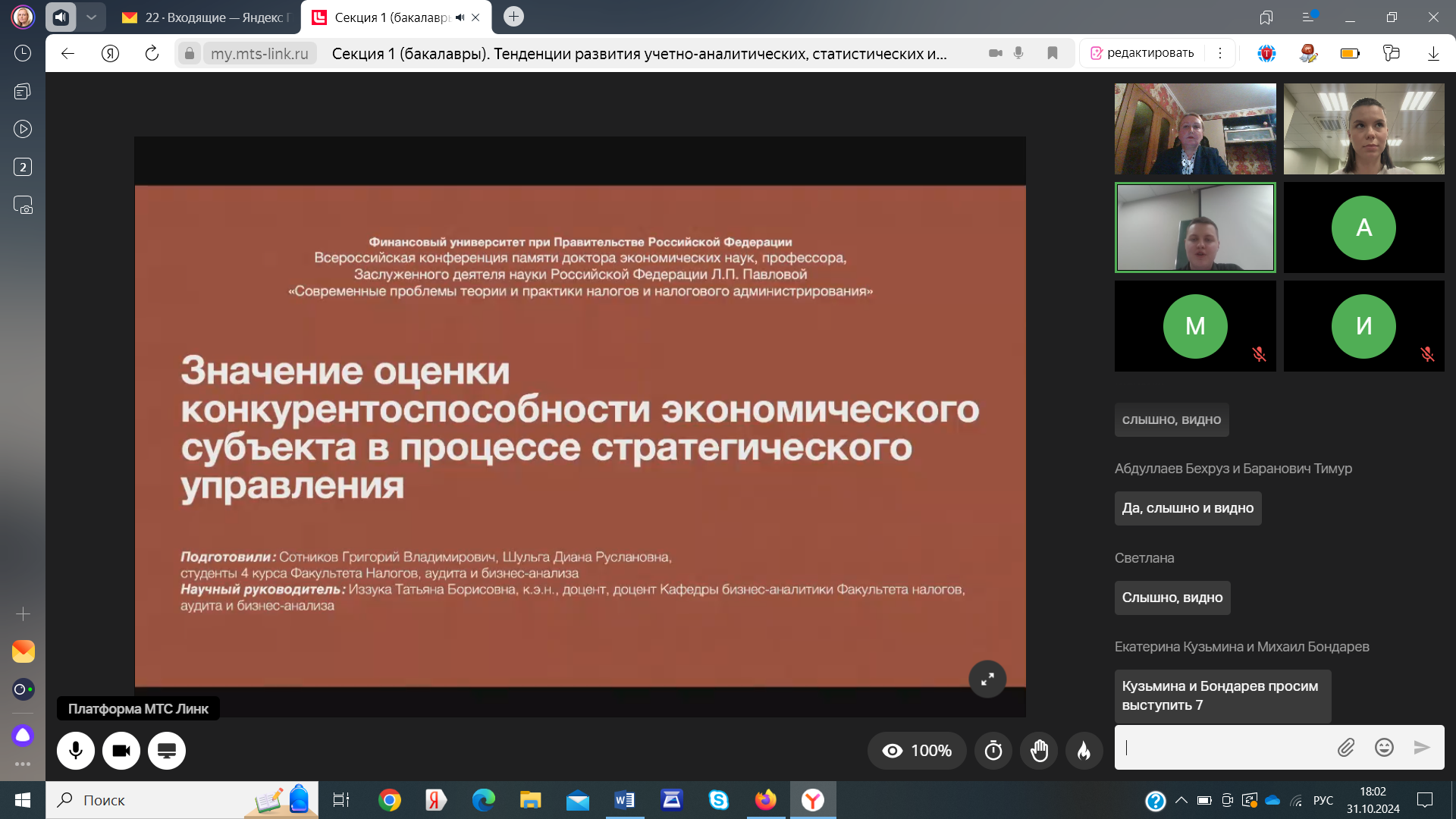The height and width of the screenshot is (819, 1456).
Task: Select the Секция 1 (бакалавры) tab
Action: point(396,17)
